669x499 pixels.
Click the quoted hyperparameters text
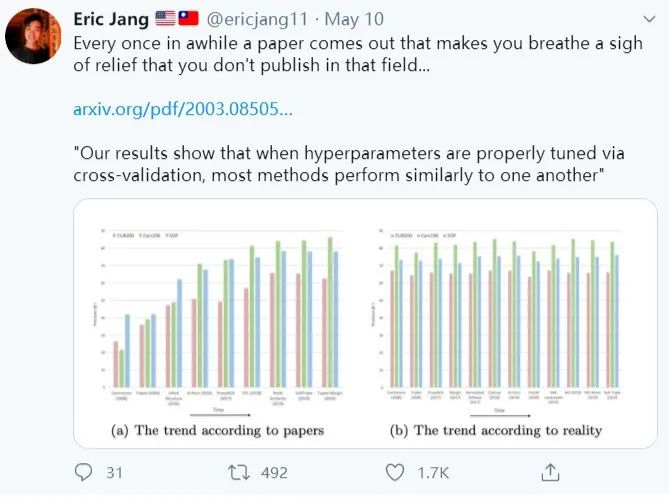[x=349, y=164]
